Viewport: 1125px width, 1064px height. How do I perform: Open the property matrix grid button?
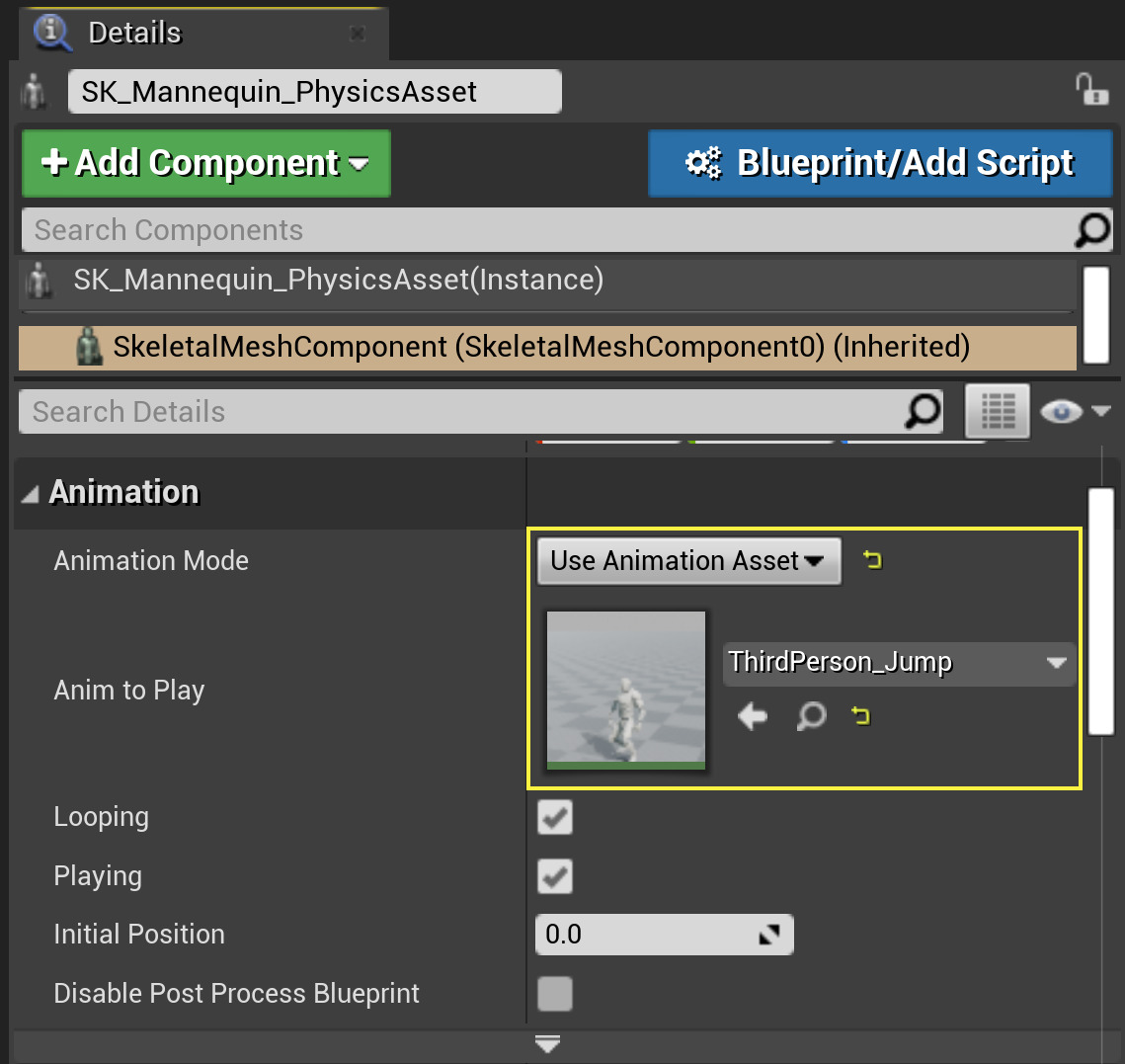(x=998, y=411)
